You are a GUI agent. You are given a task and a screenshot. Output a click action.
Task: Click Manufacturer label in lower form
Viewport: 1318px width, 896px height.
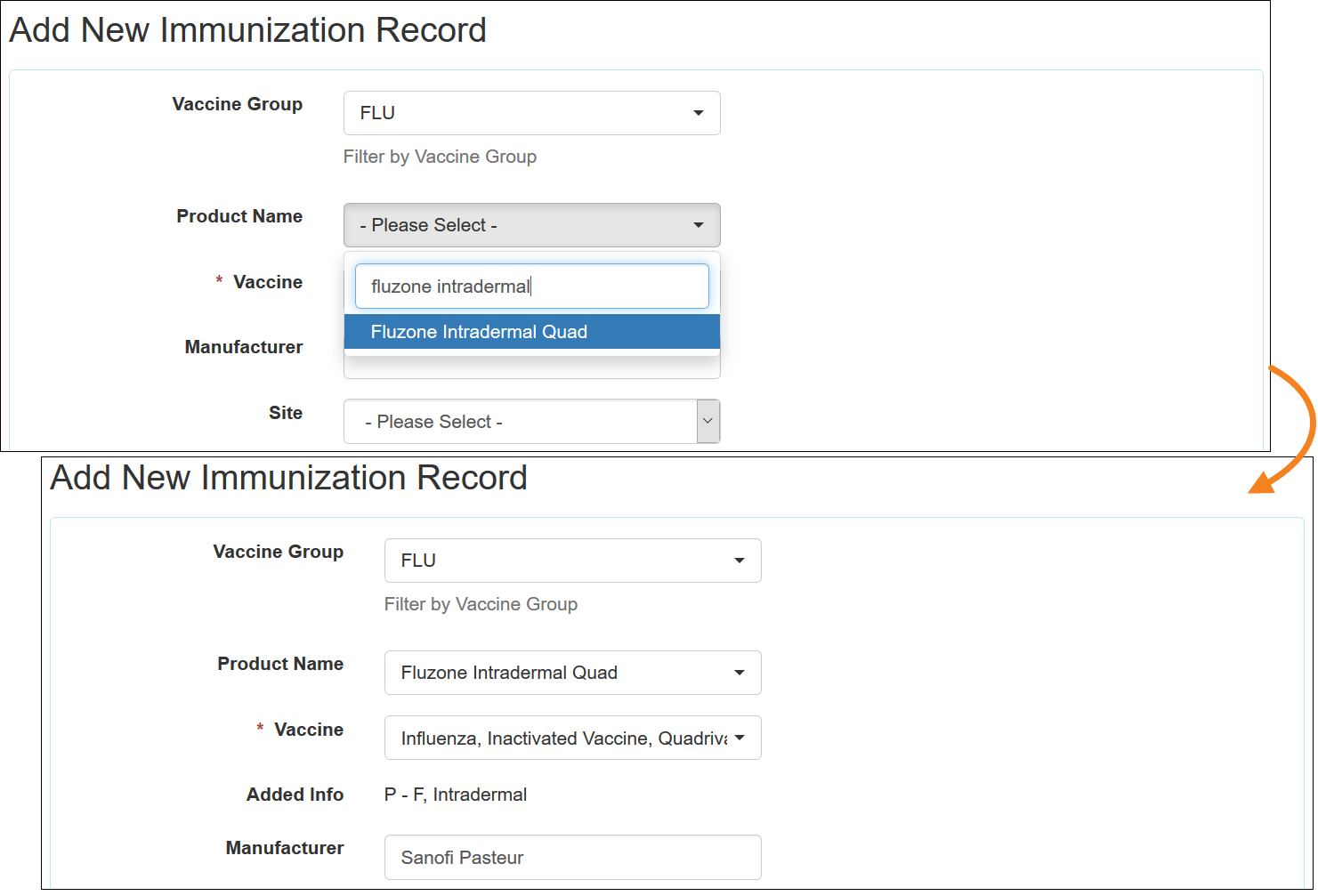point(285,848)
